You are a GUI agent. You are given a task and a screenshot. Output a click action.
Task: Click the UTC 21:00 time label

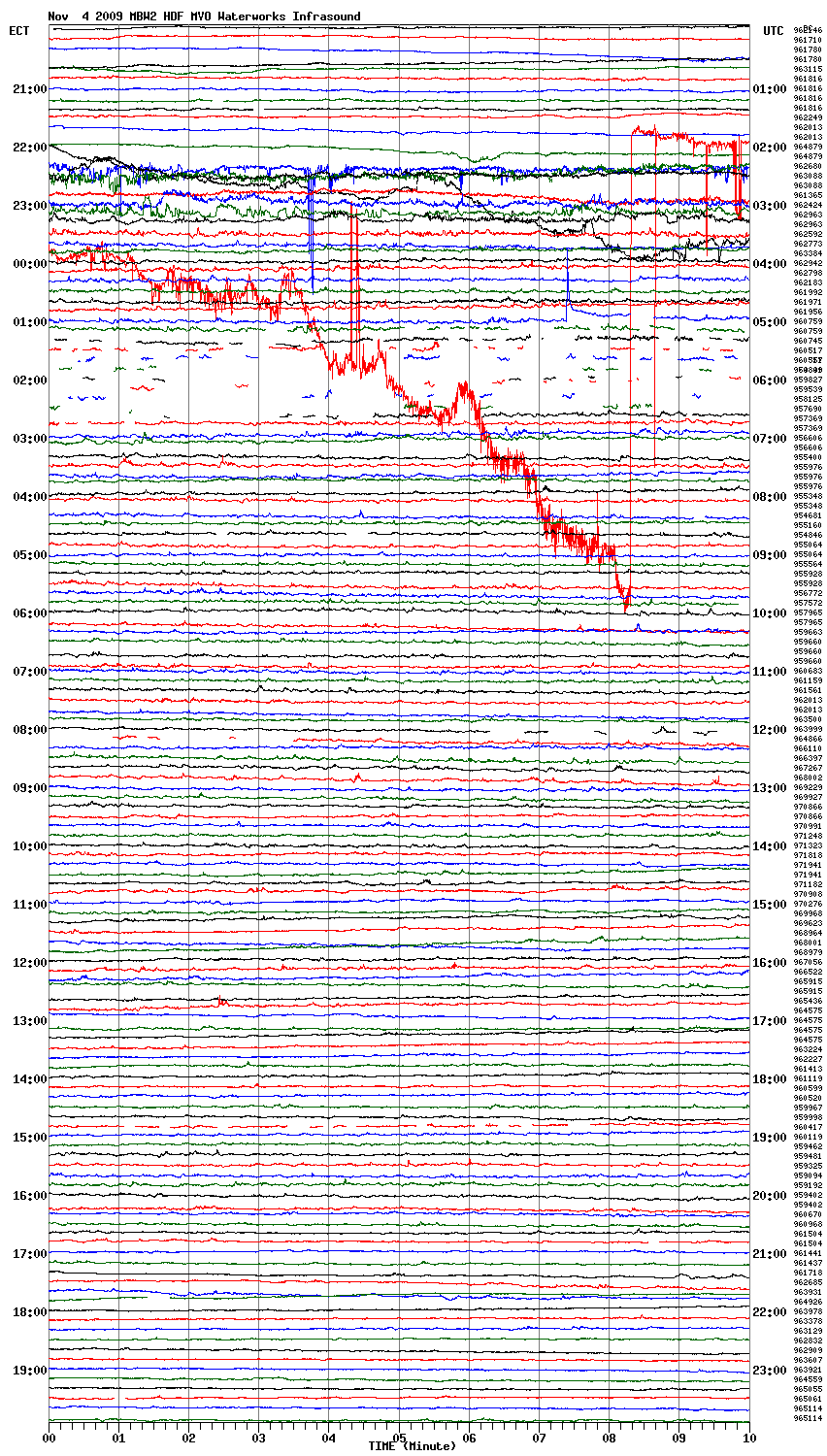(770, 1254)
